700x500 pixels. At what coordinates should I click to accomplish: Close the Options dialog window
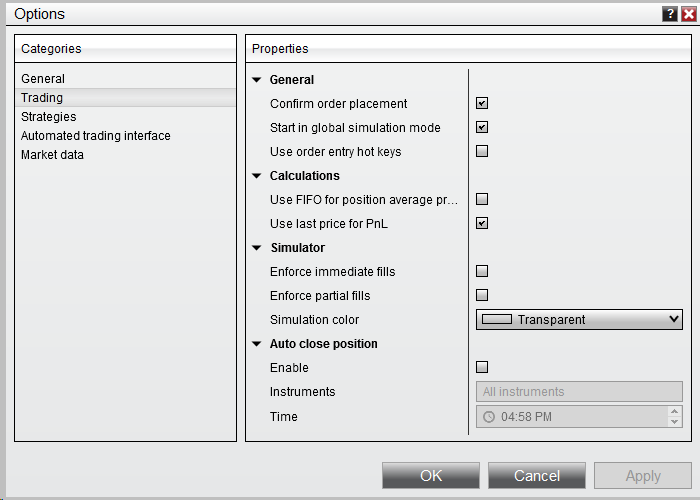[x=688, y=14]
